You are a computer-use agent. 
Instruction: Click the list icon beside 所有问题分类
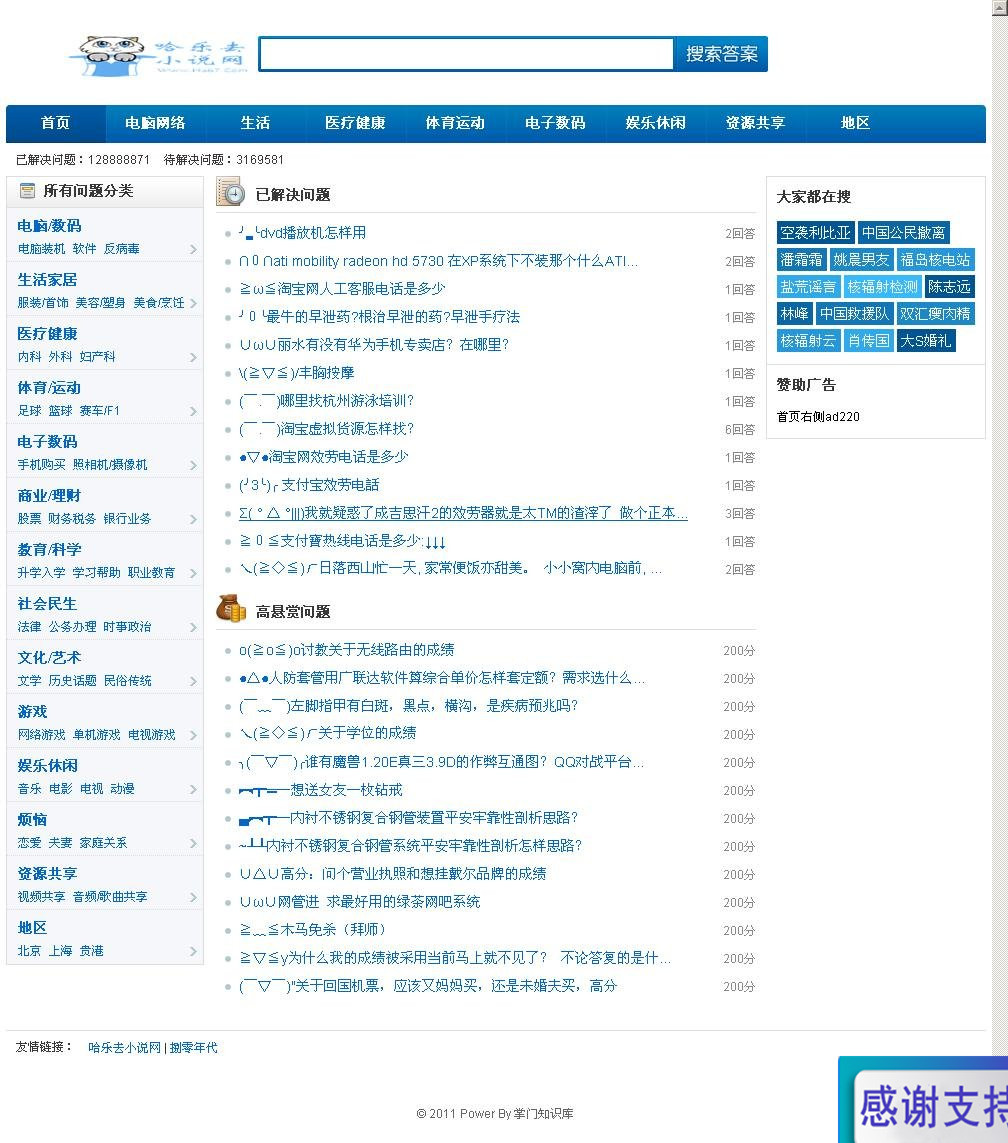(28, 191)
